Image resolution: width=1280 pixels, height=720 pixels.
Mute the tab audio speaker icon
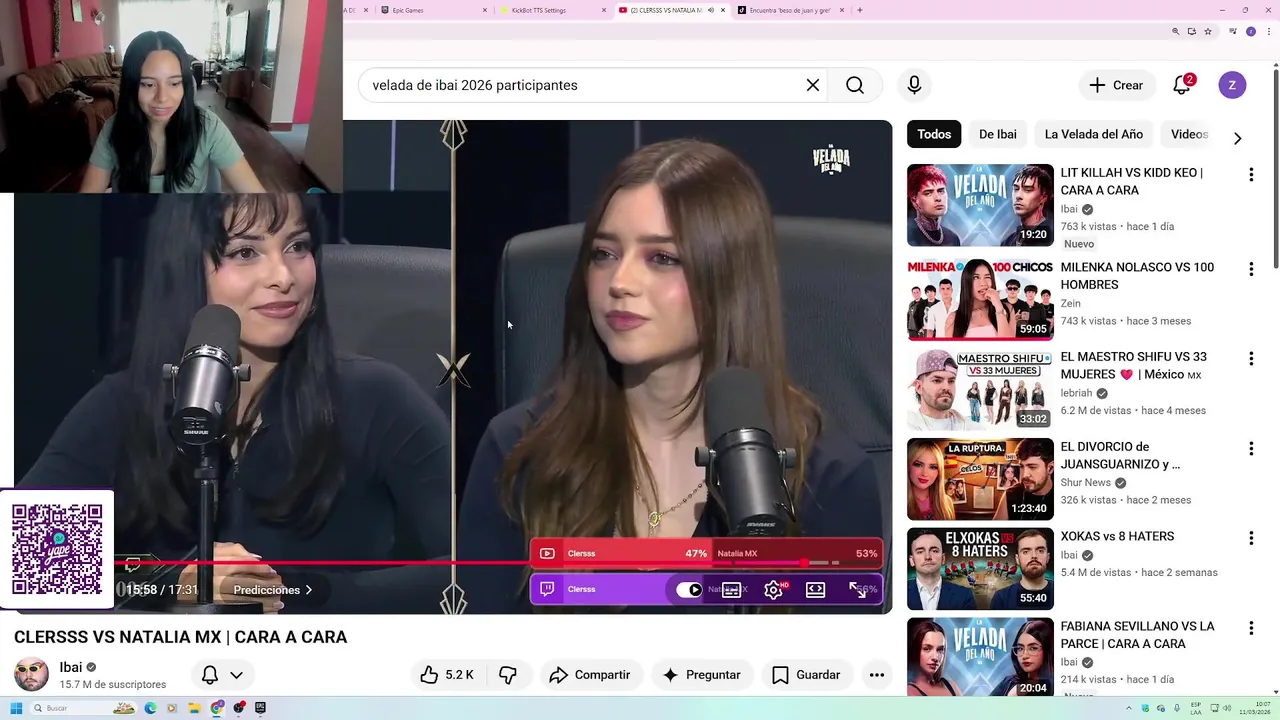point(710,10)
